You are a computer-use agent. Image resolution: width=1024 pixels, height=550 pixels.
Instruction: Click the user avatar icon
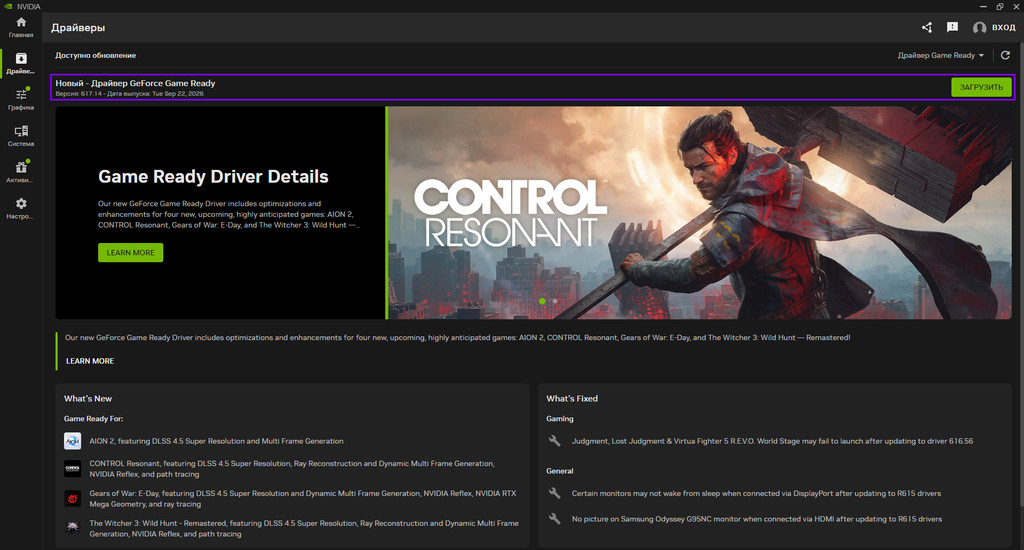979,27
